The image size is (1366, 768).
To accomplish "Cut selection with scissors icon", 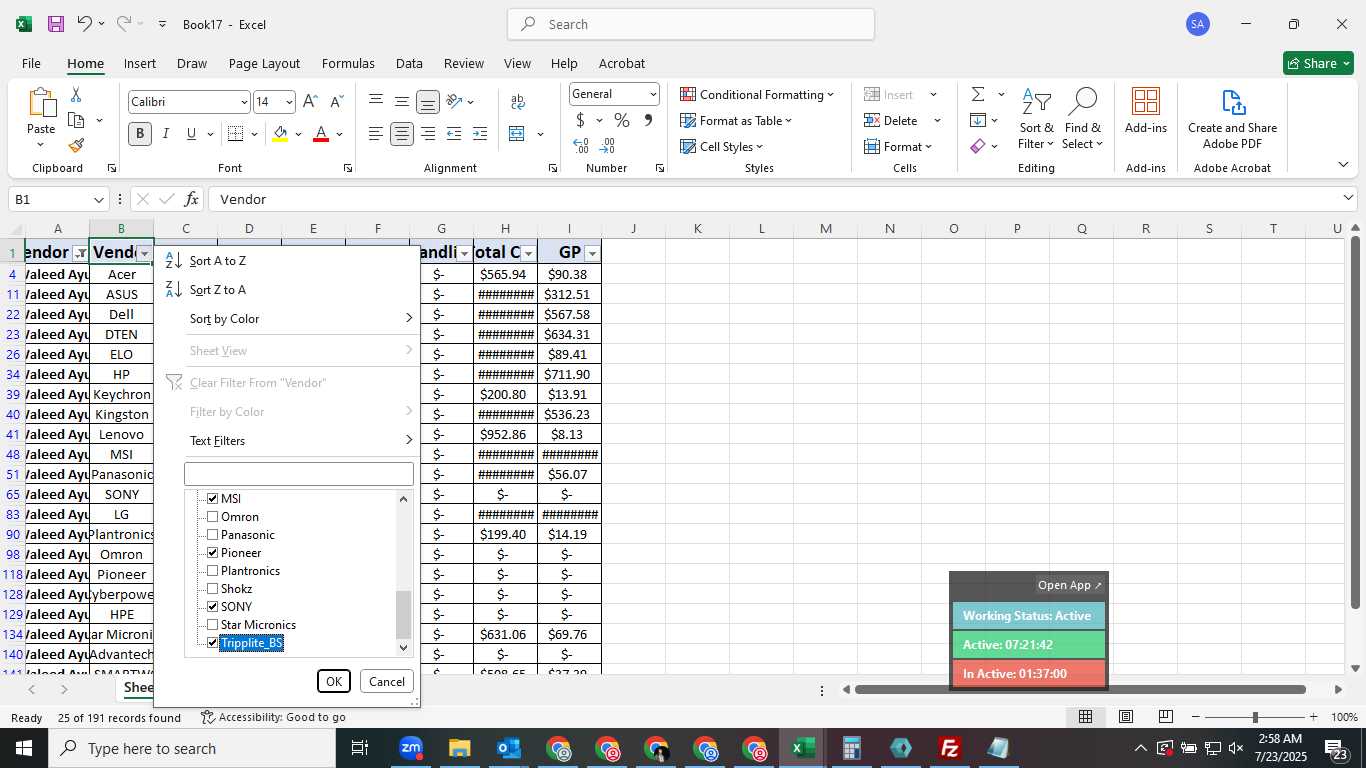I will coord(76,94).
